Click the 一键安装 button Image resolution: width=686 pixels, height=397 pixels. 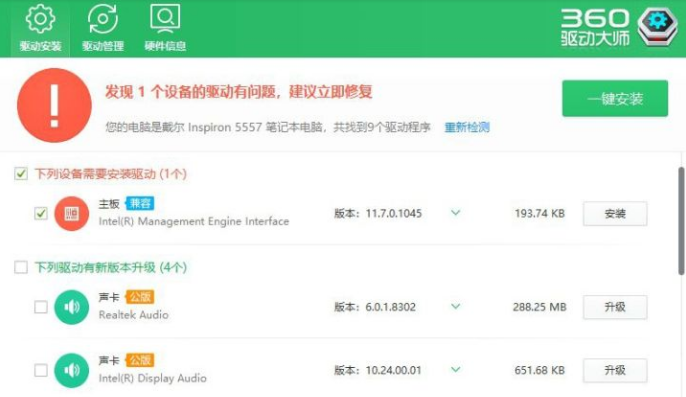pos(615,98)
